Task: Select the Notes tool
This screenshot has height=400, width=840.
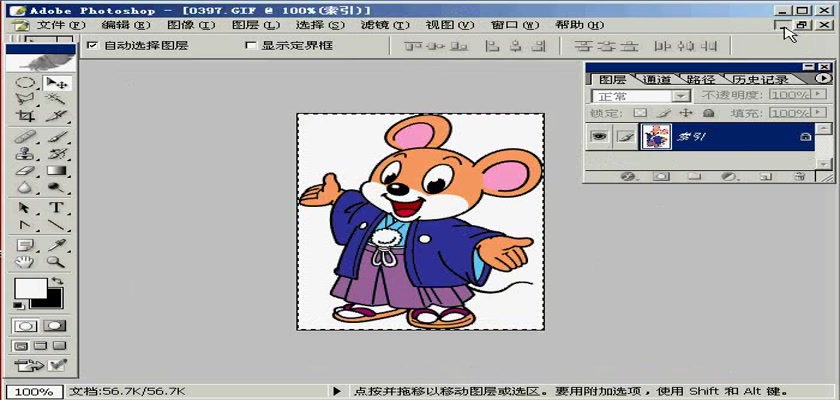Action: pyautogui.click(x=25, y=245)
